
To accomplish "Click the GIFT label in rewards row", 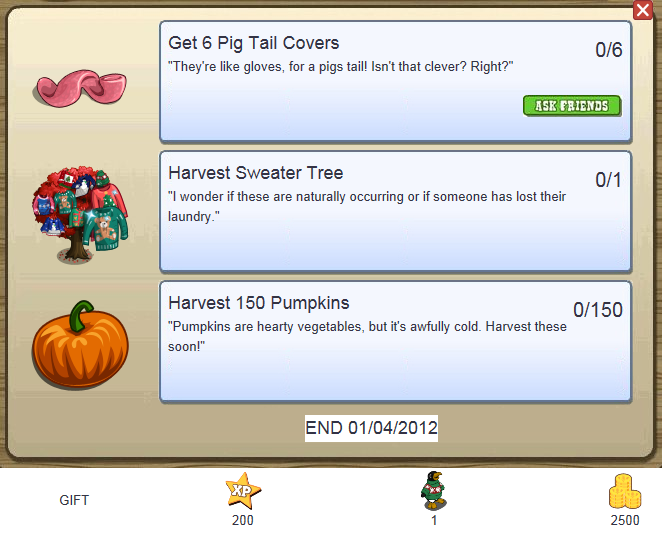I will coord(74,500).
